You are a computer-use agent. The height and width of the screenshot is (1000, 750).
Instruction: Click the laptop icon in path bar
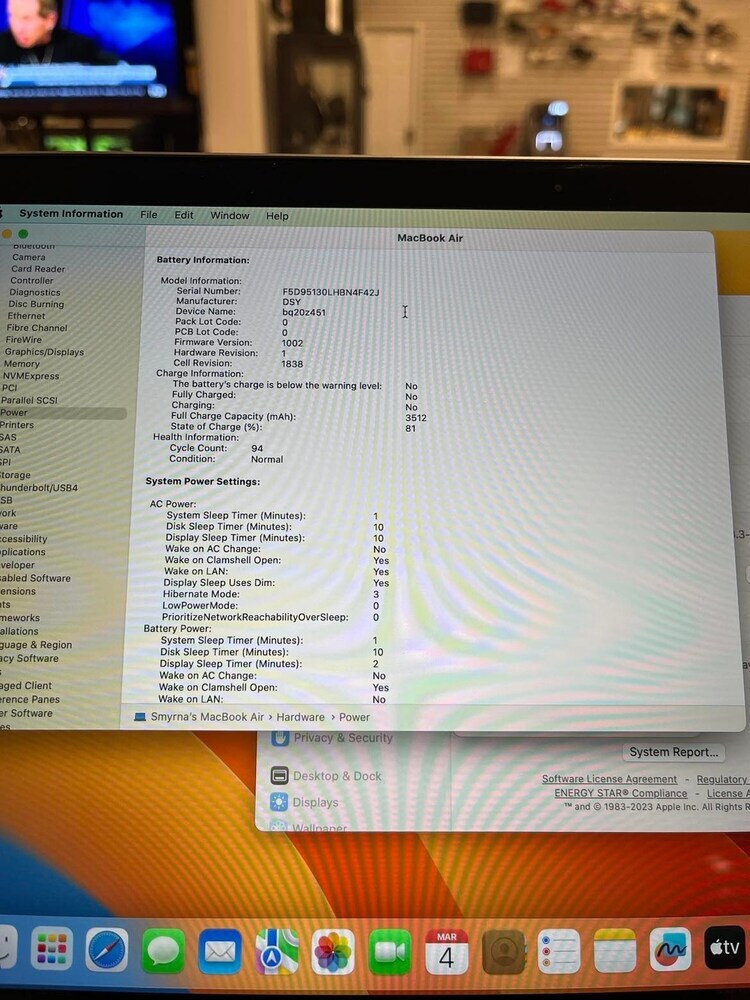(x=140, y=717)
